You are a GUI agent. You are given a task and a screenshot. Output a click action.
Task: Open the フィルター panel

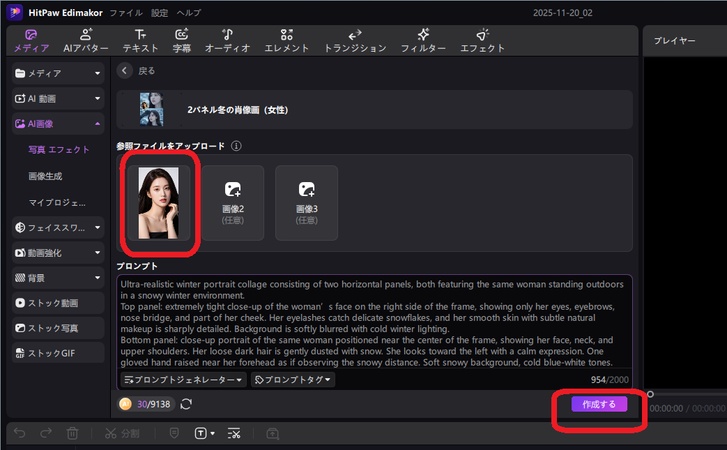tap(423, 40)
